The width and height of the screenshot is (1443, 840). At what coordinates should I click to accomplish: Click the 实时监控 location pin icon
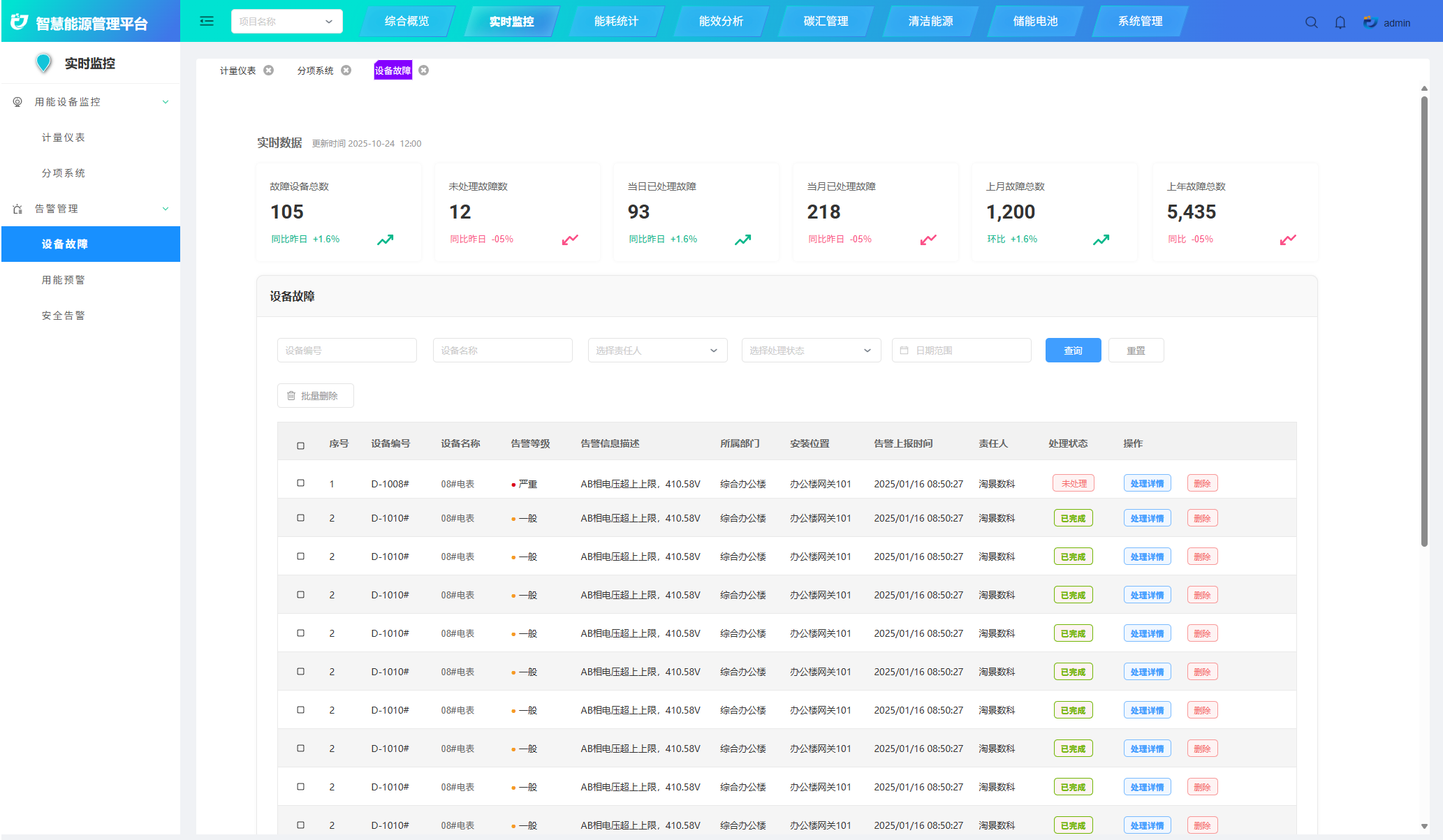[44, 63]
